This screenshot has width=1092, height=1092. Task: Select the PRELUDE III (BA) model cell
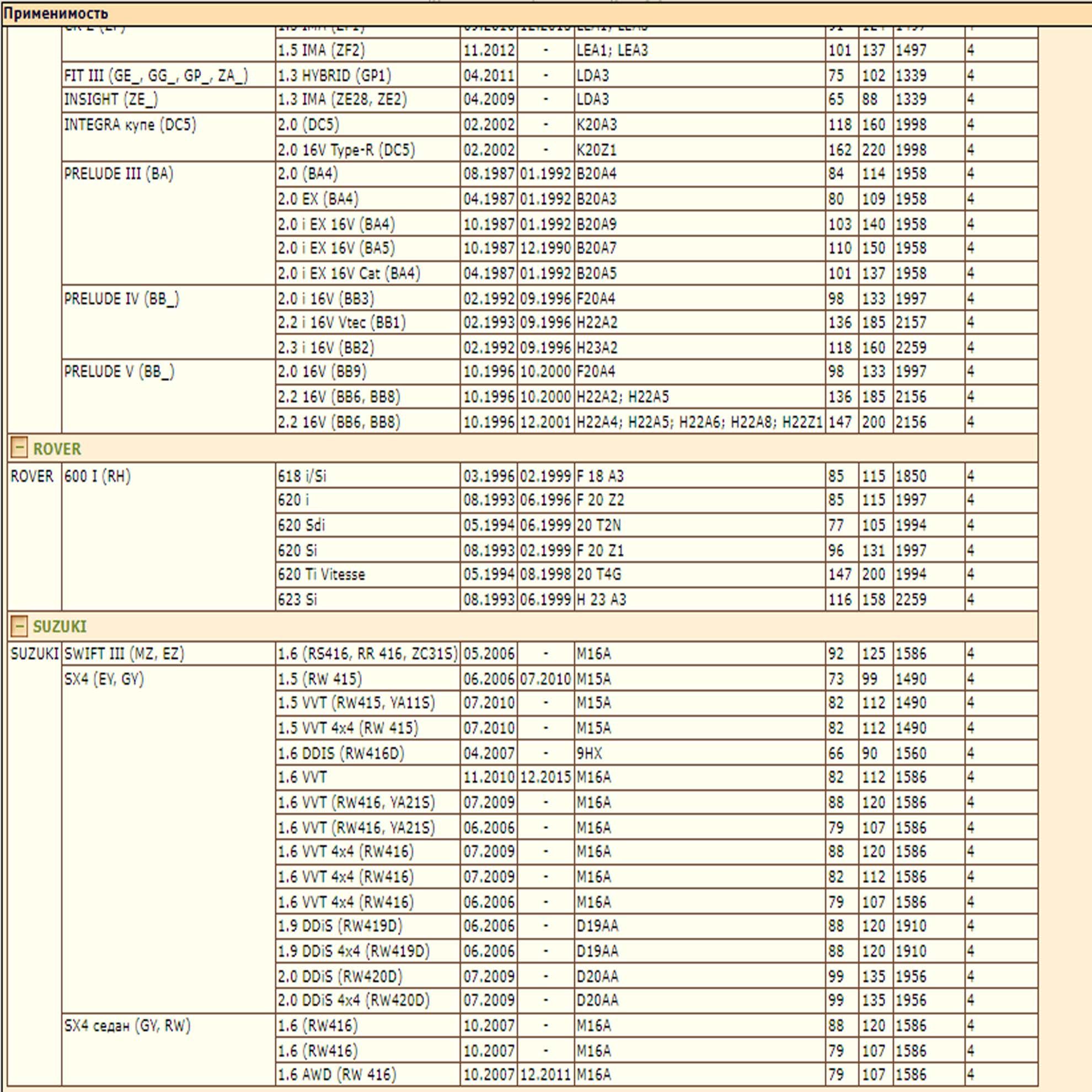168,223
